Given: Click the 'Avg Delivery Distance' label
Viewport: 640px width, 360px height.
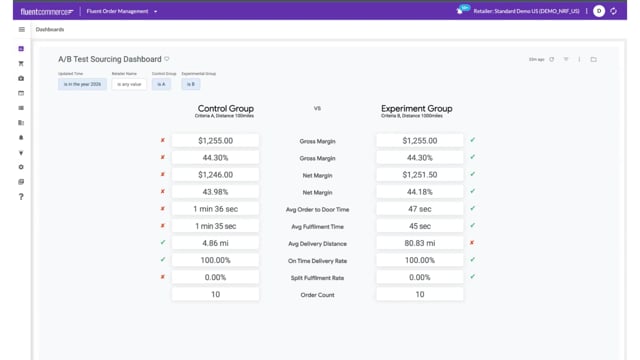Looking at the screenshot, I should (x=317, y=244).
